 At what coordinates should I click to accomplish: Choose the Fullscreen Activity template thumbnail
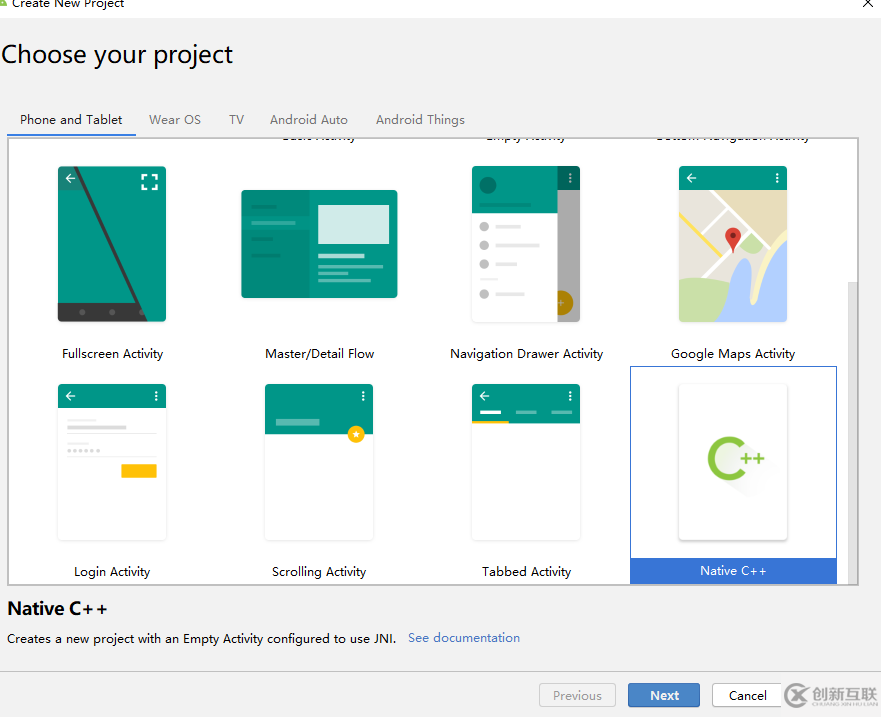112,244
